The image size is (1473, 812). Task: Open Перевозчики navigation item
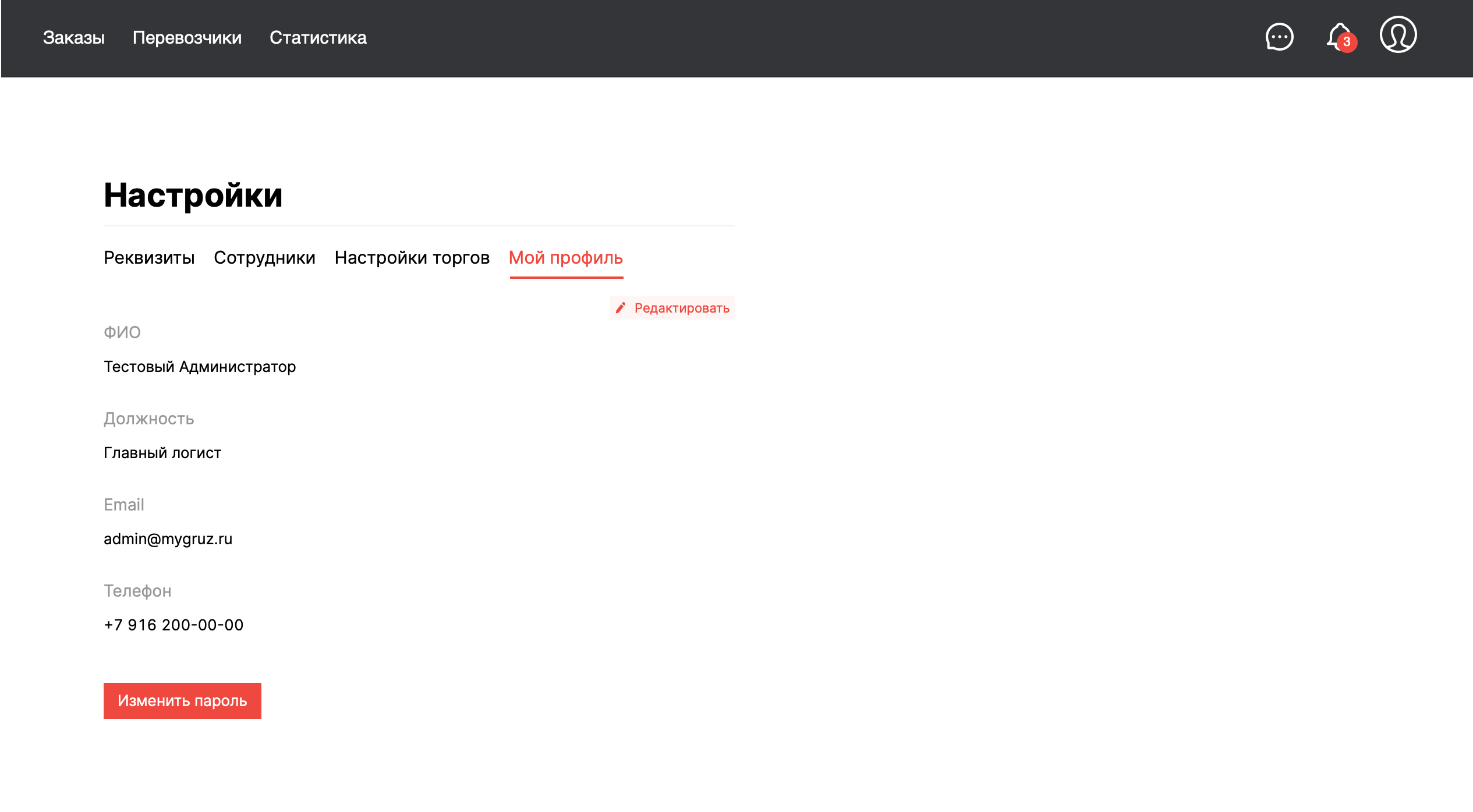point(187,38)
